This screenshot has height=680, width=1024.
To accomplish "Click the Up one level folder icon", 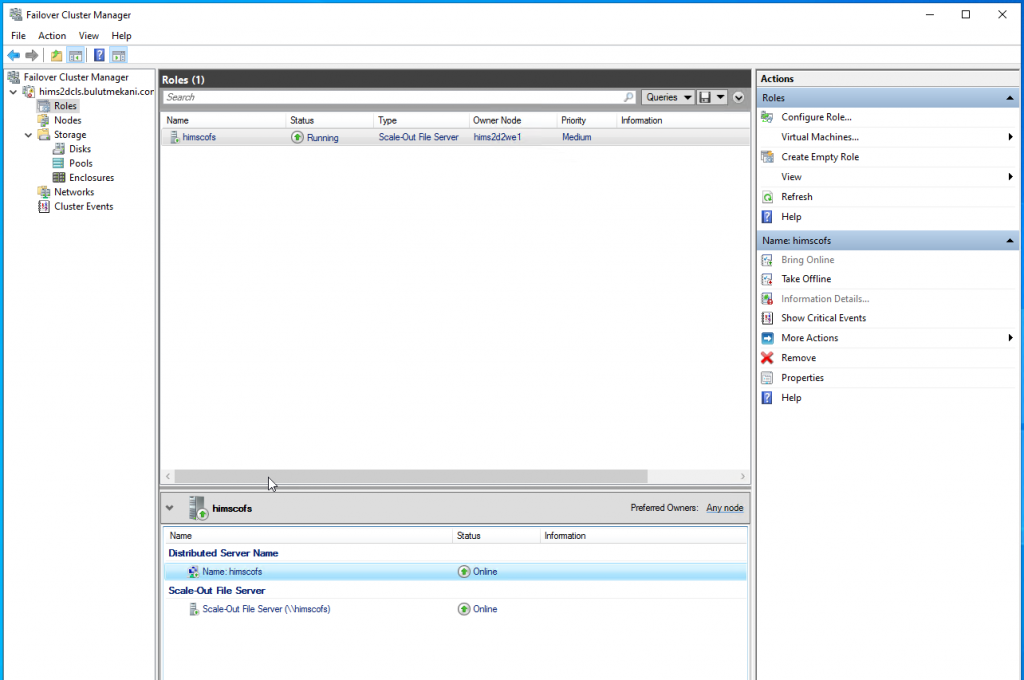I will [57, 56].
